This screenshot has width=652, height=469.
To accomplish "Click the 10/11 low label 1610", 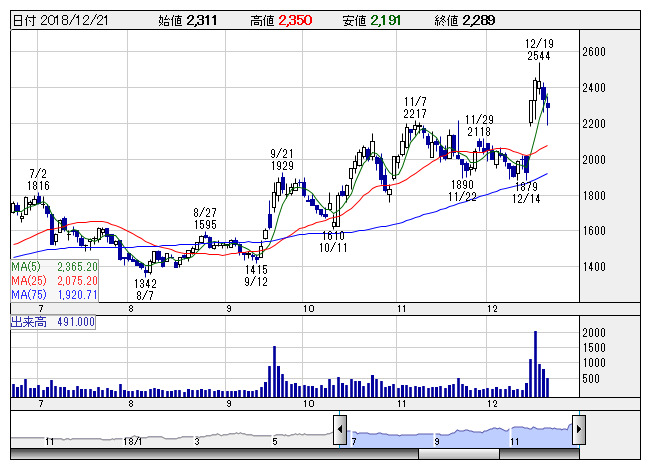I will (x=333, y=234).
